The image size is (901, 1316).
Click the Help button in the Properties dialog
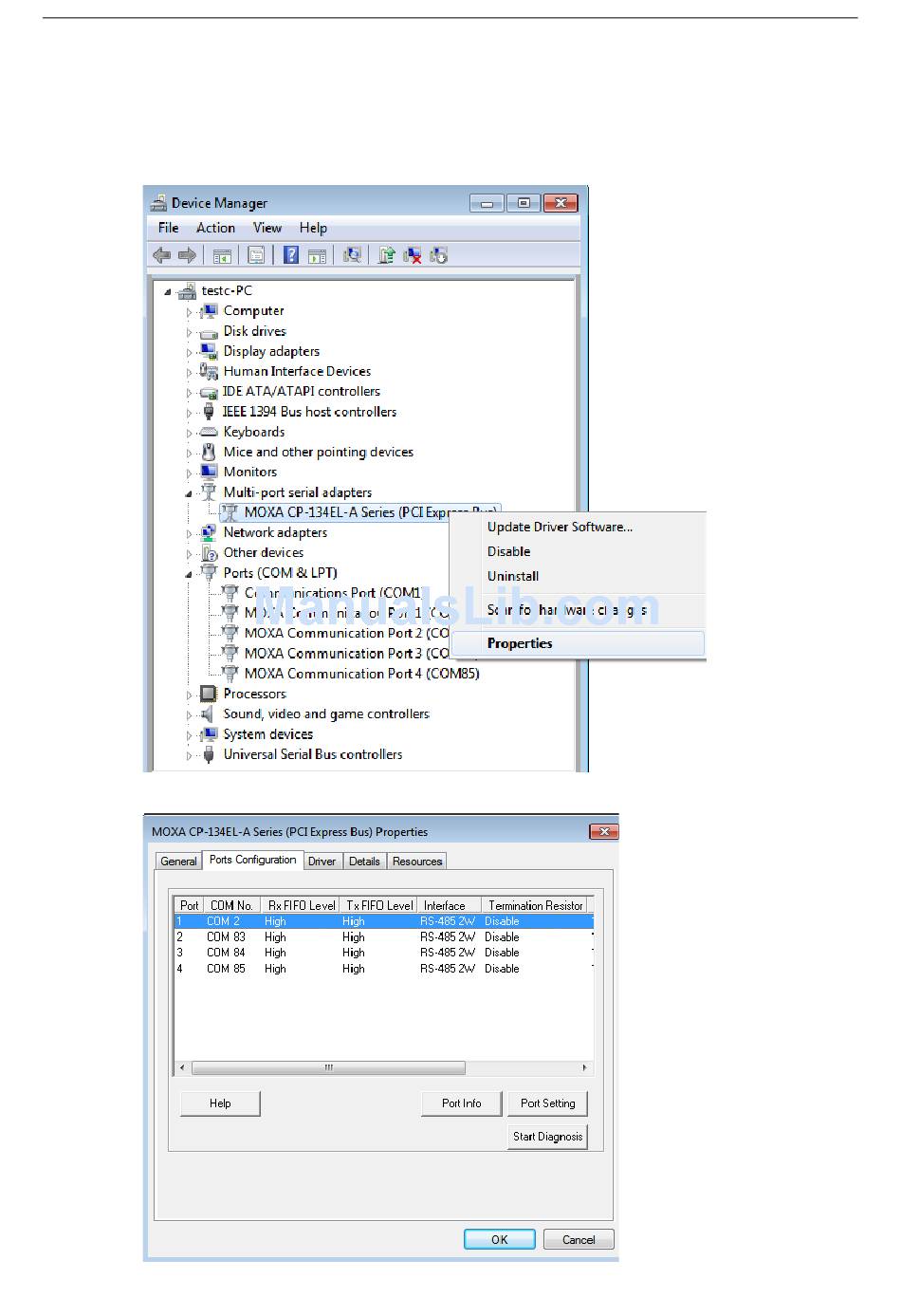[x=220, y=1103]
